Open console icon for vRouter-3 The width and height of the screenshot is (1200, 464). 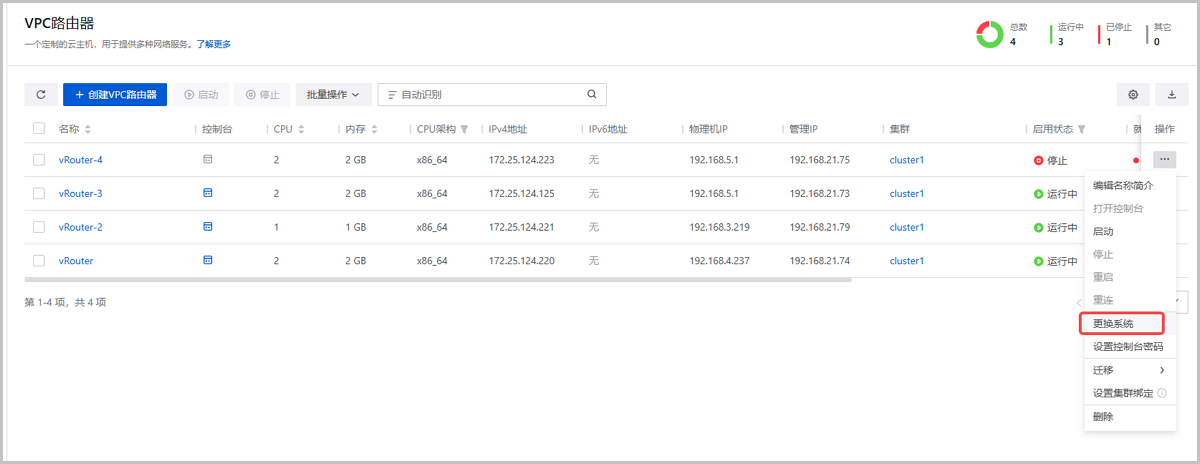208,193
